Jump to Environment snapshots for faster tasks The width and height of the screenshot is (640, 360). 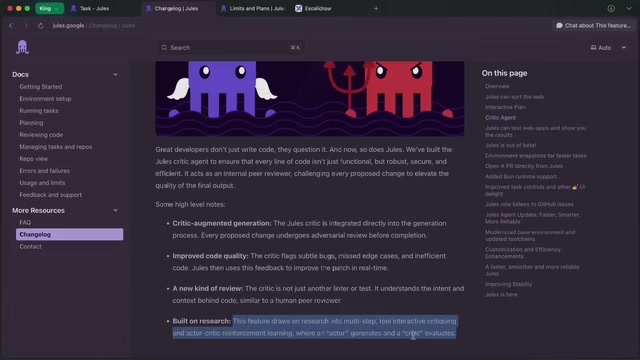click(x=536, y=156)
